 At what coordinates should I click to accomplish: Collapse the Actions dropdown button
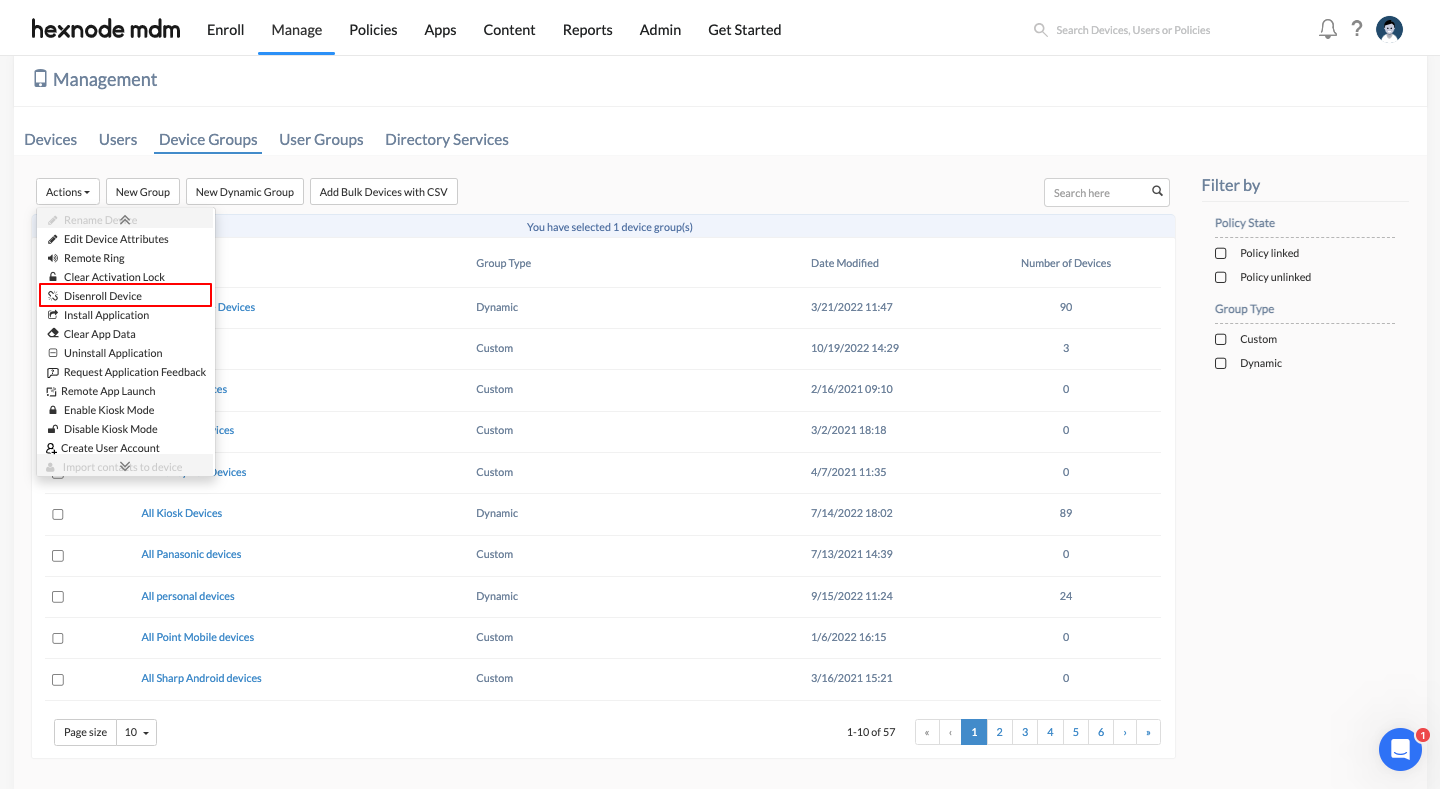(x=68, y=192)
